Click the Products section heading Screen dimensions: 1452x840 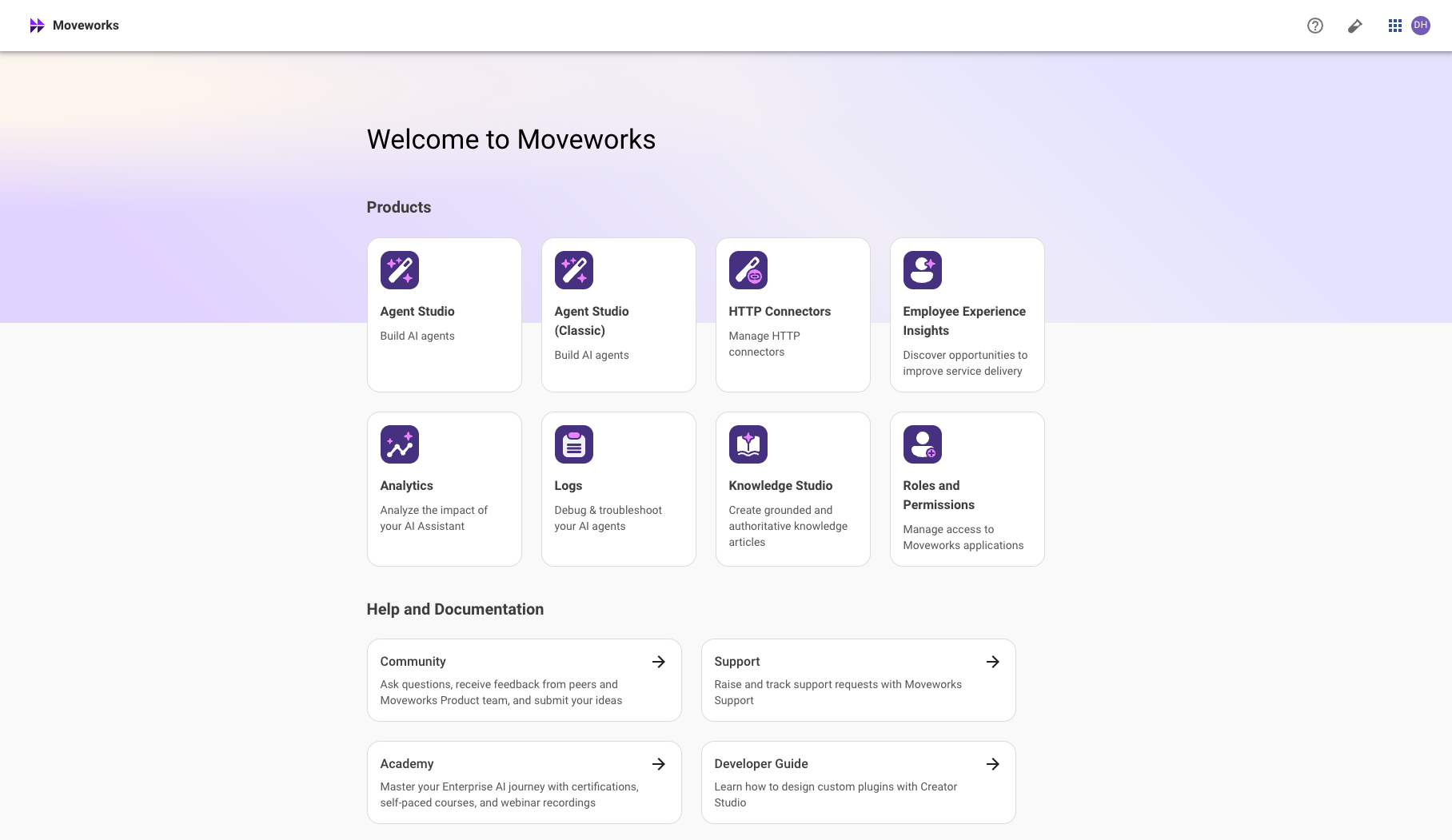399,208
